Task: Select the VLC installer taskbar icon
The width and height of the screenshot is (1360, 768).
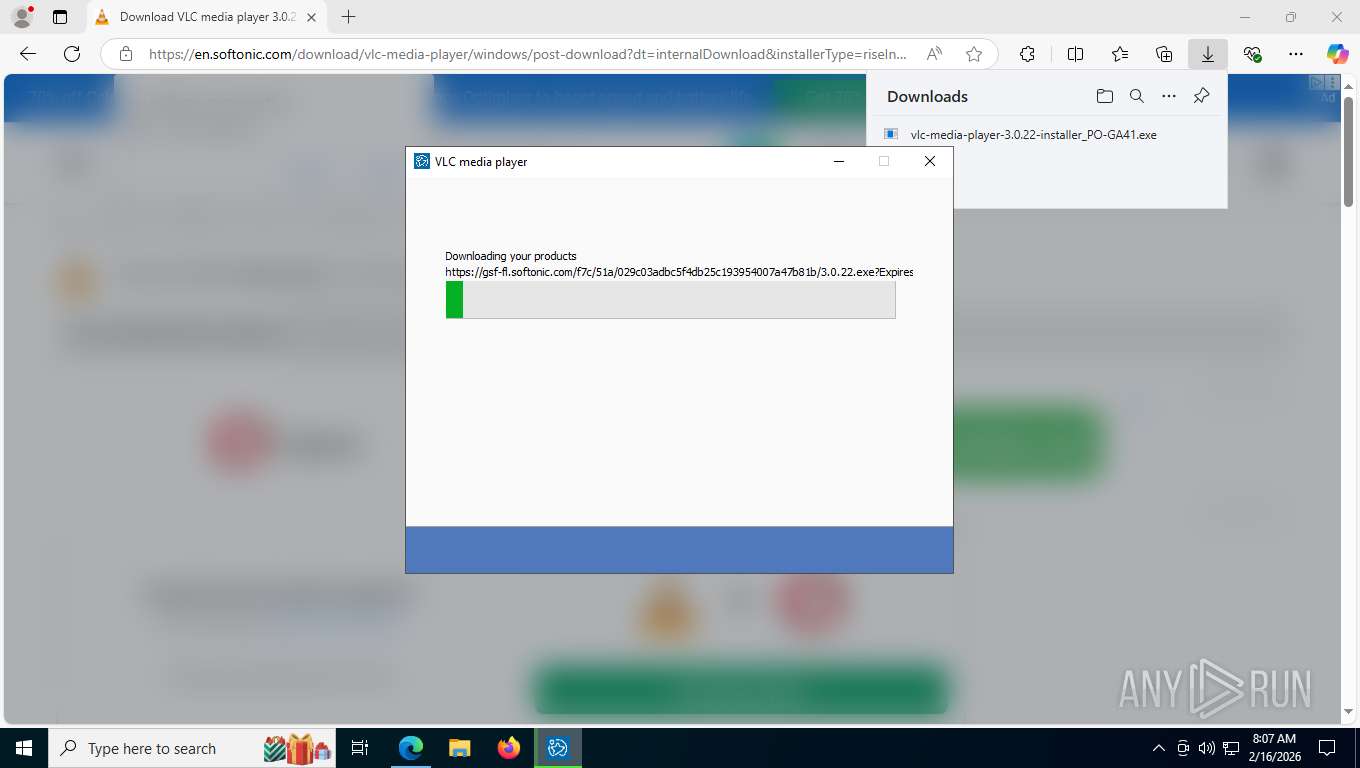Action: (x=558, y=748)
